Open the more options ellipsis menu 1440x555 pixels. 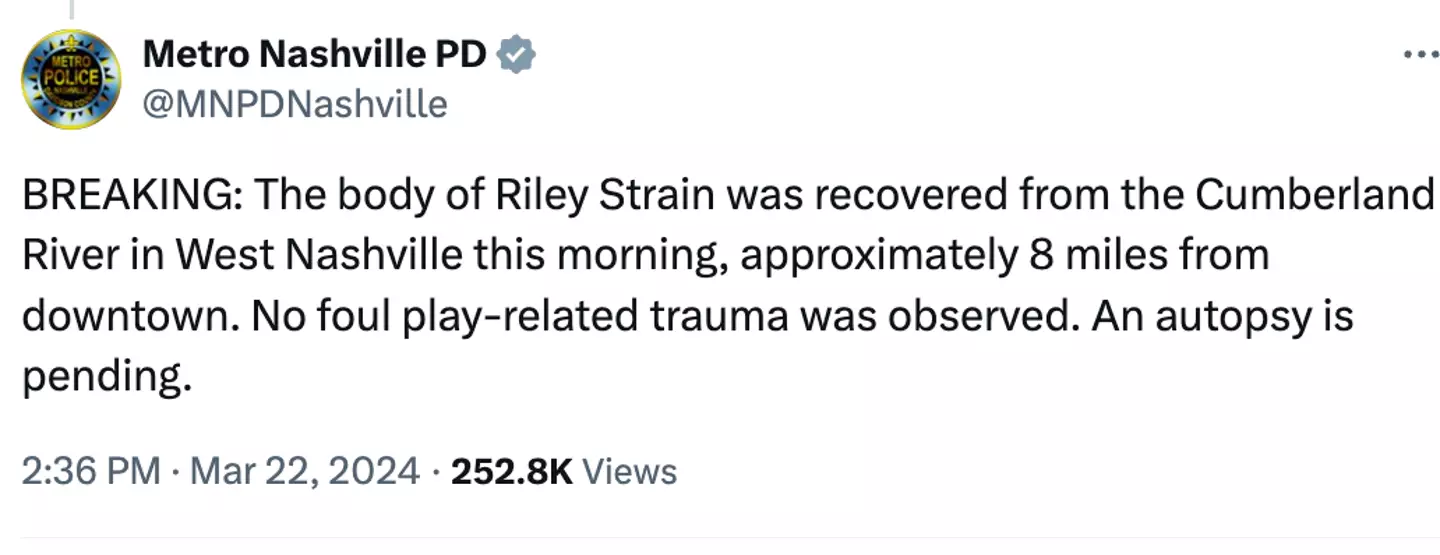point(1419,55)
